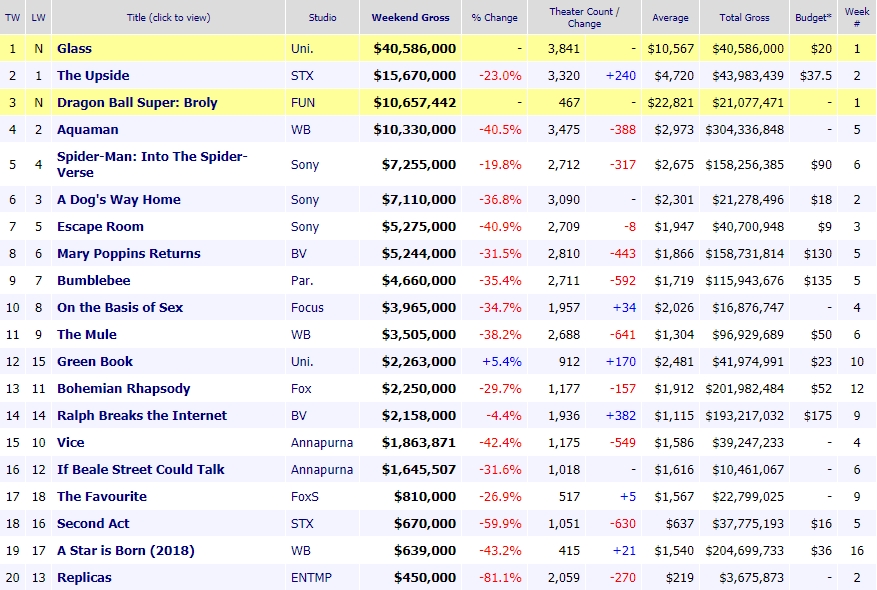The width and height of the screenshot is (877, 590).
Task: Select the $10,330,000 weekend gross value
Action: (414, 130)
